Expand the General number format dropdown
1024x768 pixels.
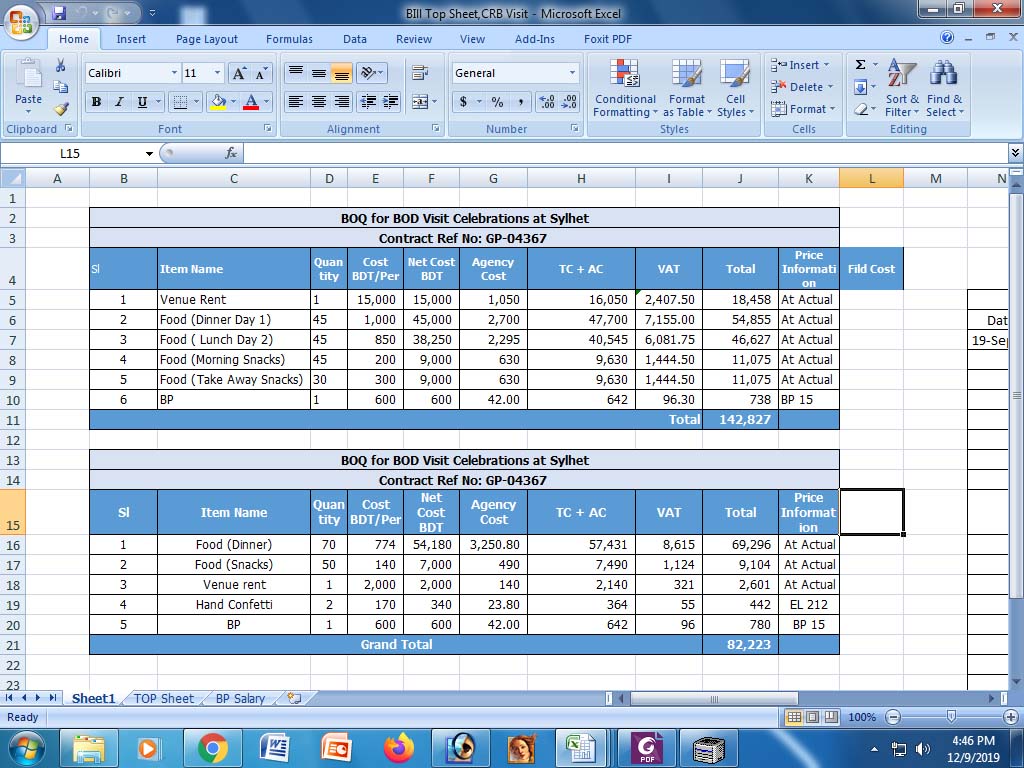click(x=572, y=73)
